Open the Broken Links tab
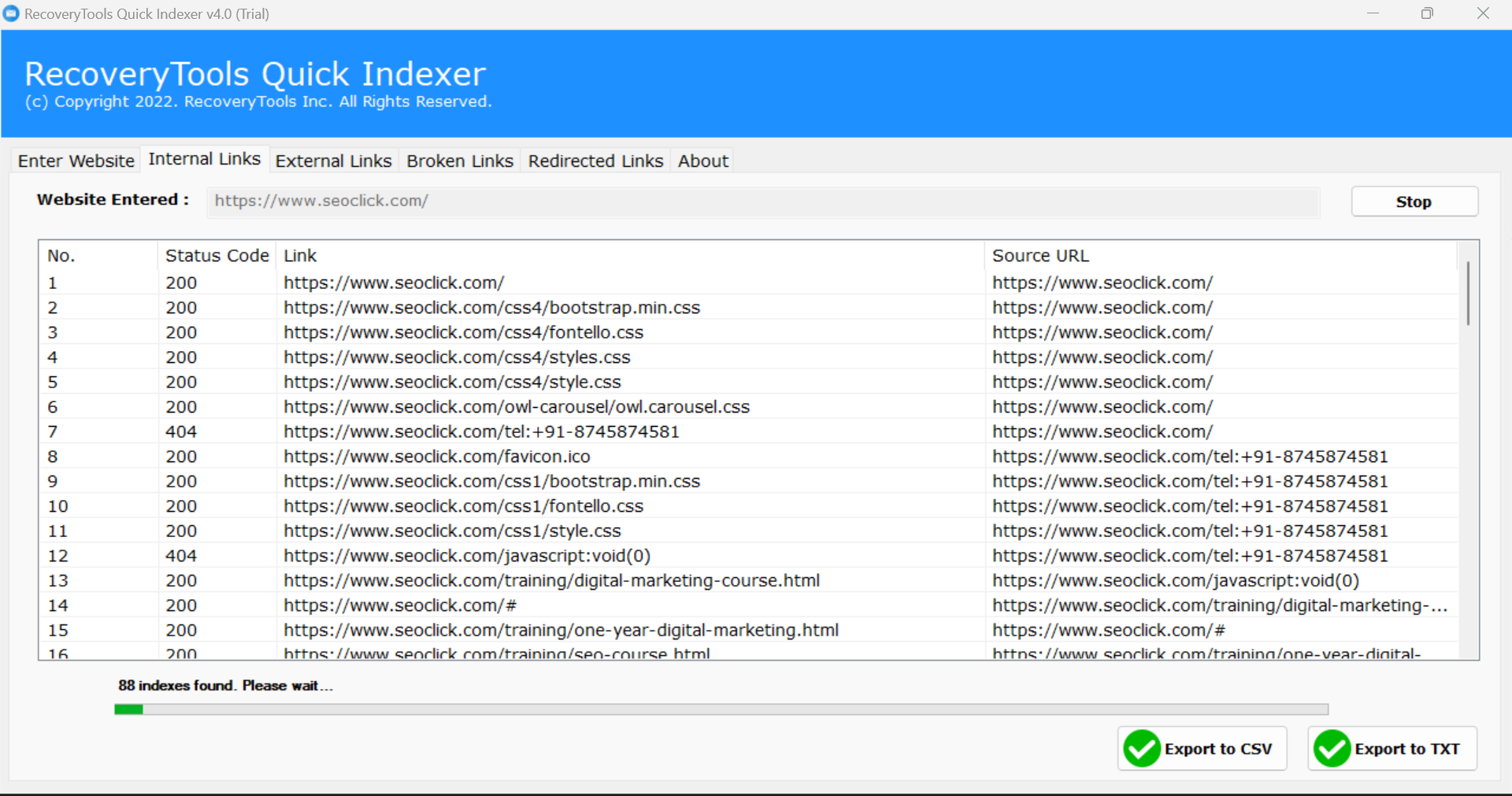The image size is (1512, 796). pos(460,161)
